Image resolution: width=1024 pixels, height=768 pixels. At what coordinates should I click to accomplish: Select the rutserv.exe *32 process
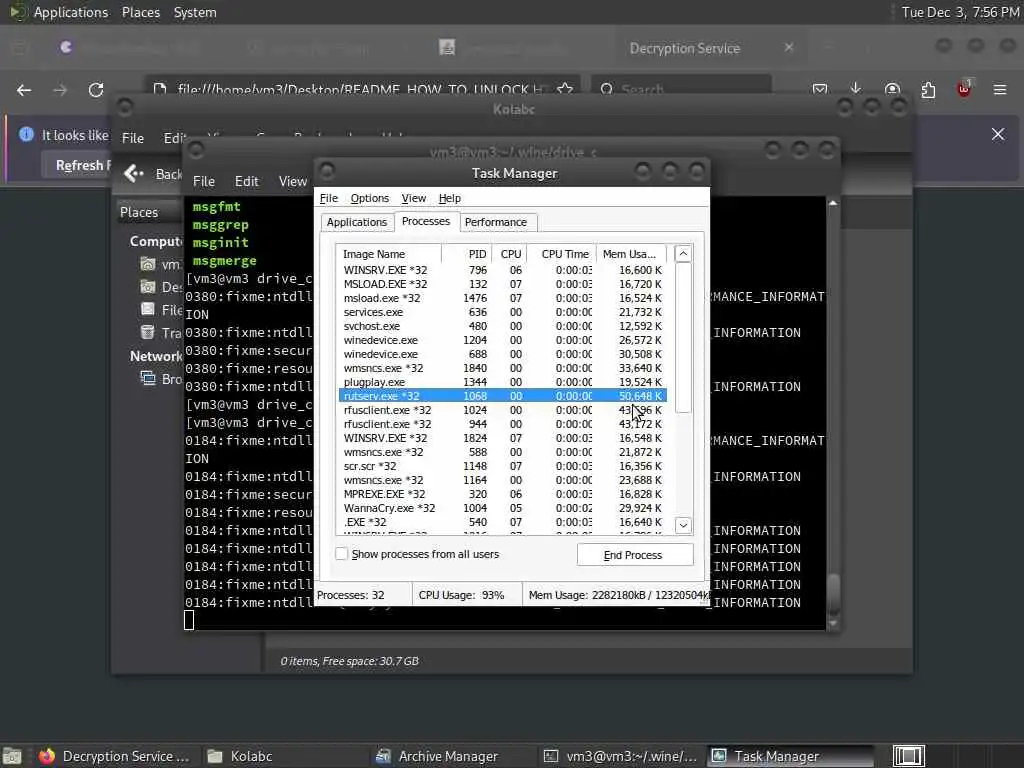(502, 396)
